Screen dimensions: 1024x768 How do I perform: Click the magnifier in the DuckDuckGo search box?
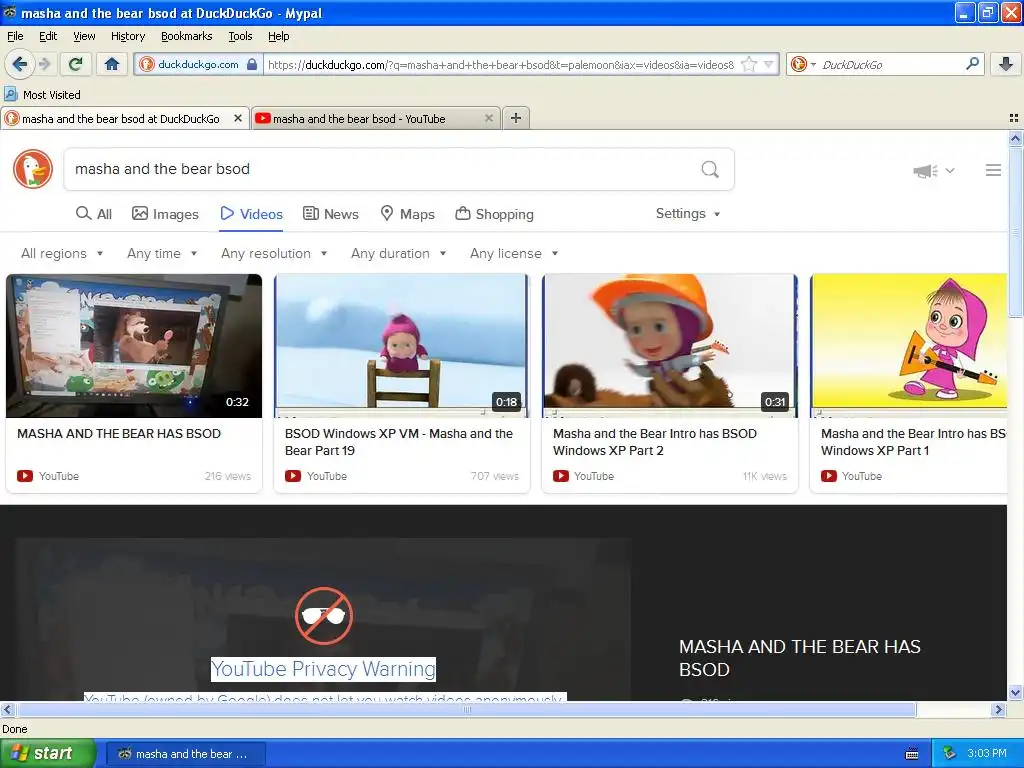click(972, 64)
